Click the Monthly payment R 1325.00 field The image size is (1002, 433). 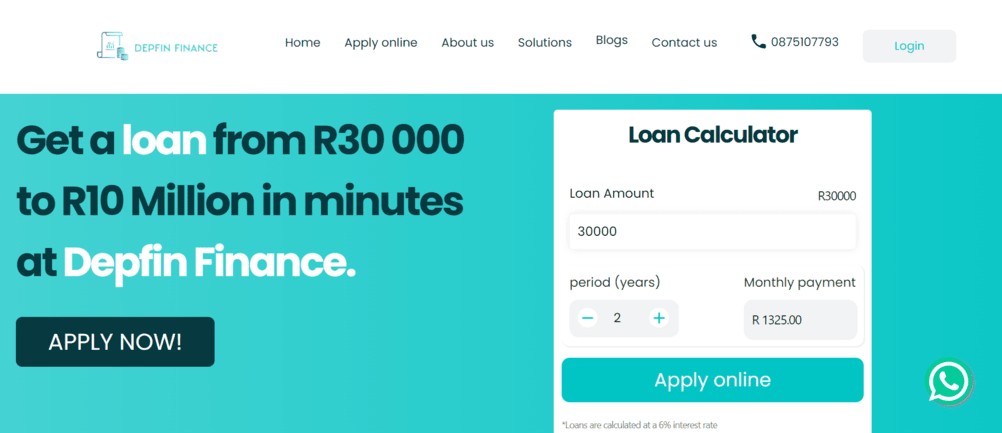click(800, 320)
